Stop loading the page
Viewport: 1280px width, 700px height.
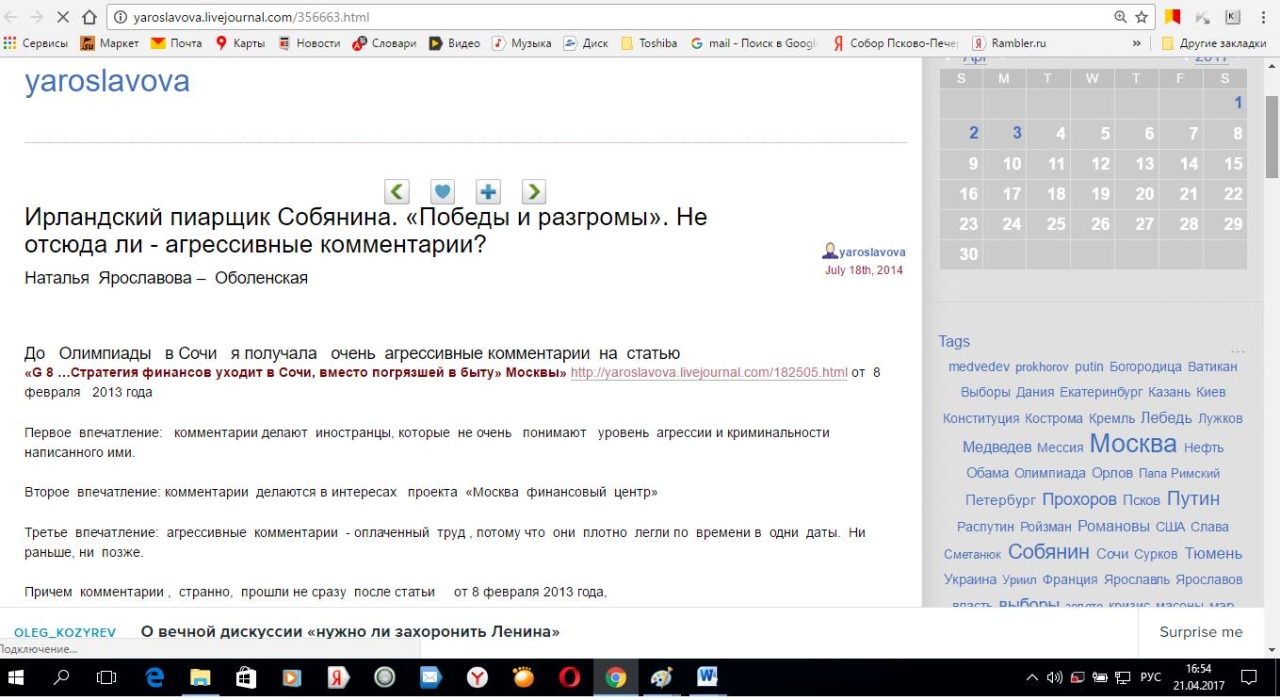click(x=64, y=17)
